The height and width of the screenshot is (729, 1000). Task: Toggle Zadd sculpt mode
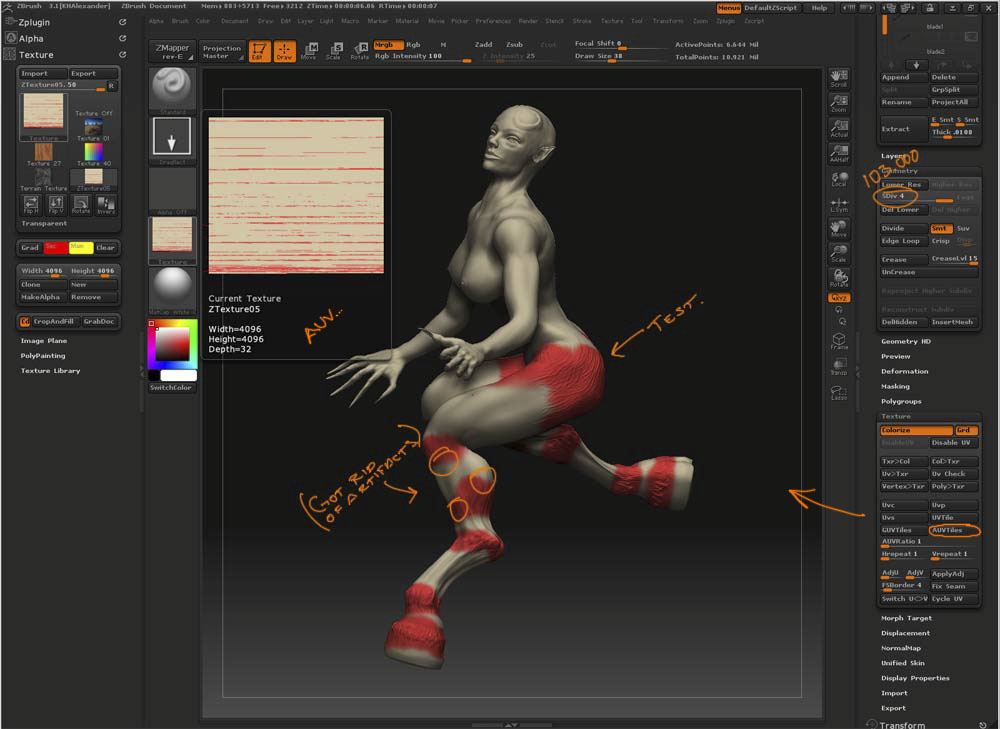tap(483, 45)
